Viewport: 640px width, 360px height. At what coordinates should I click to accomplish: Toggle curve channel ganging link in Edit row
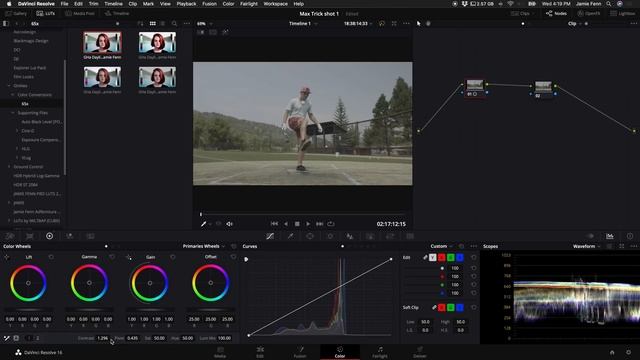[x=425, y=258]
